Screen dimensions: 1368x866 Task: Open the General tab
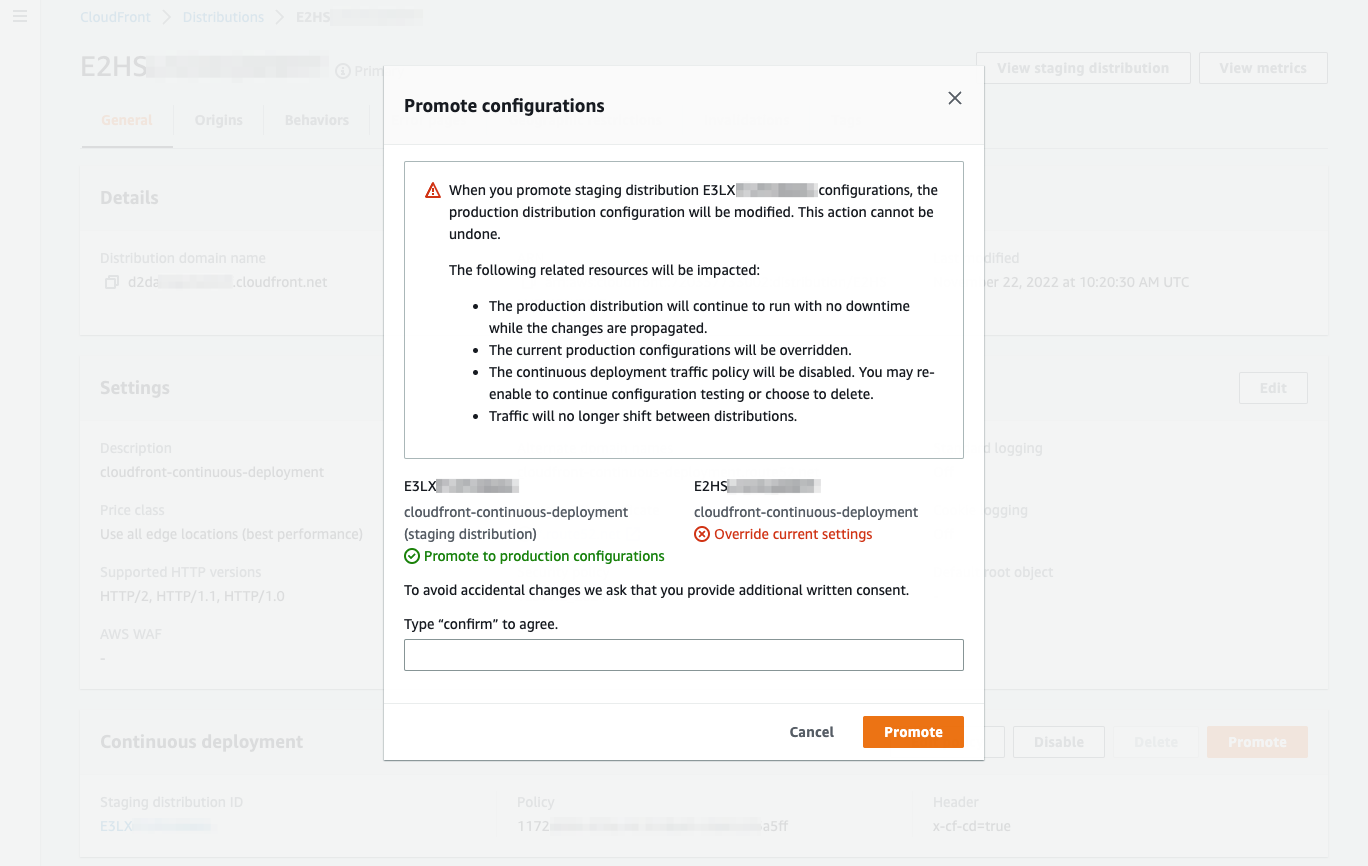click(126, 120)
